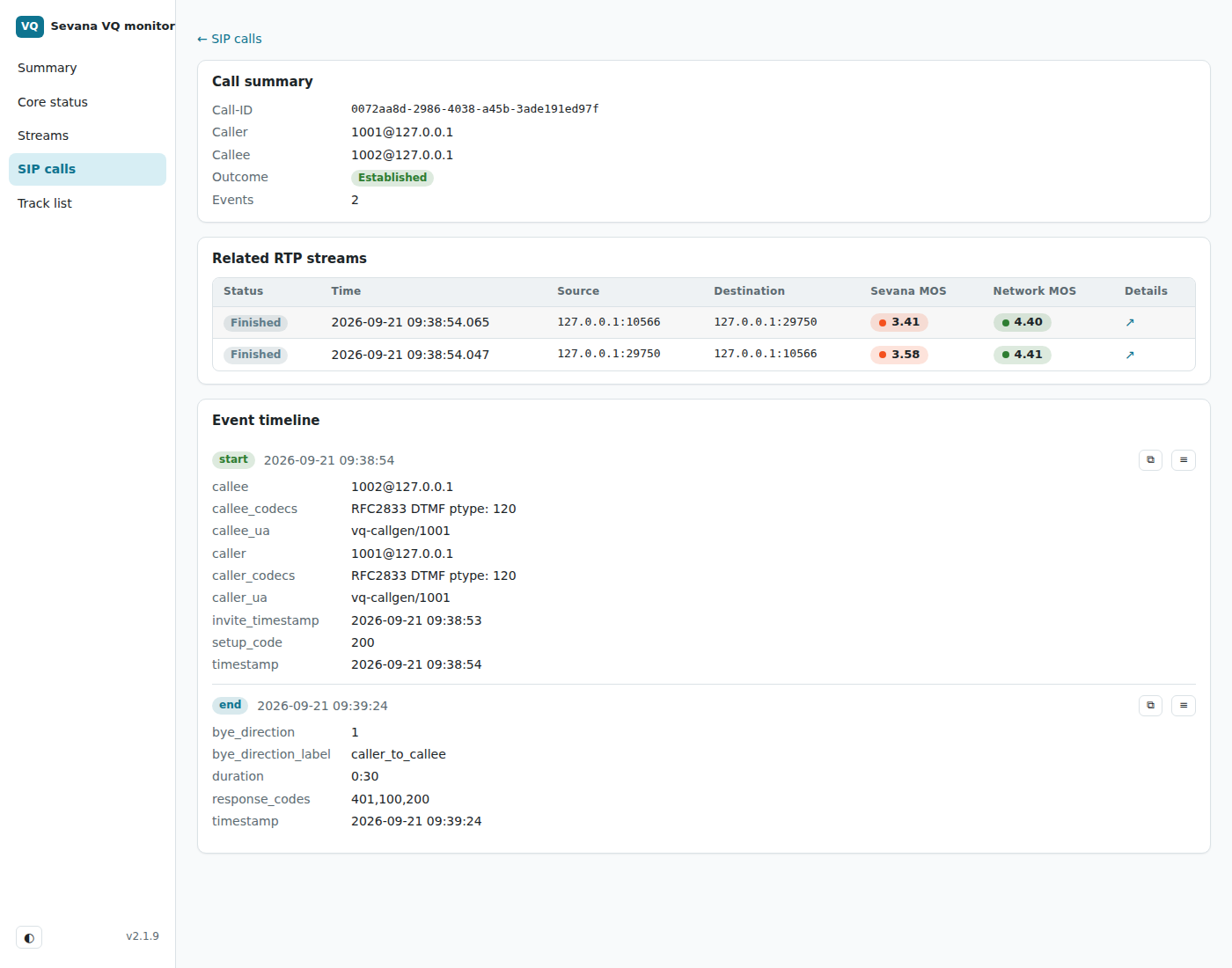Click time 2026-09-21 09:38:54.065

410,322
